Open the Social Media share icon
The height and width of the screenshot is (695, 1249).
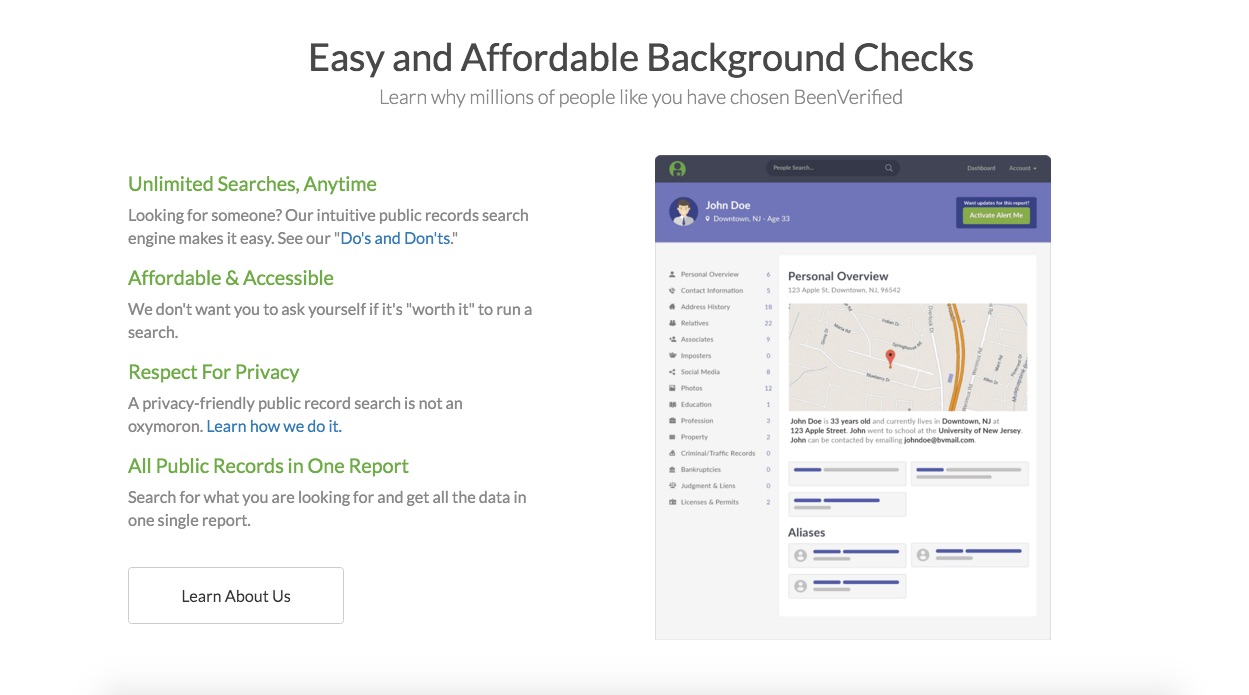coord(670,372)
